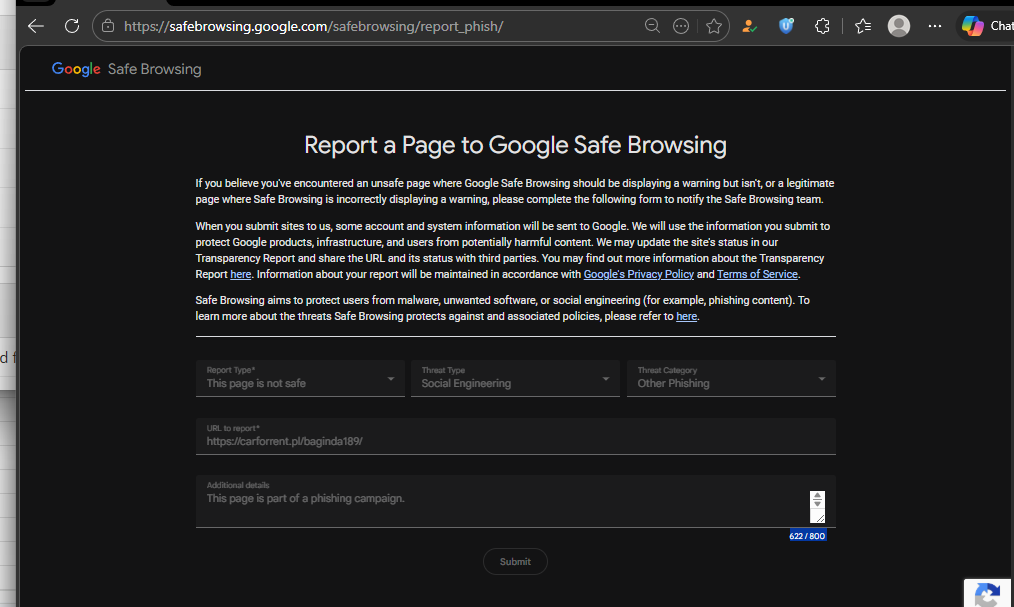Click the page heading 'Report a Page to Google Safe Browsing'
The width and height of the screenshot is (1014, 607).
[x=515, y=145]
